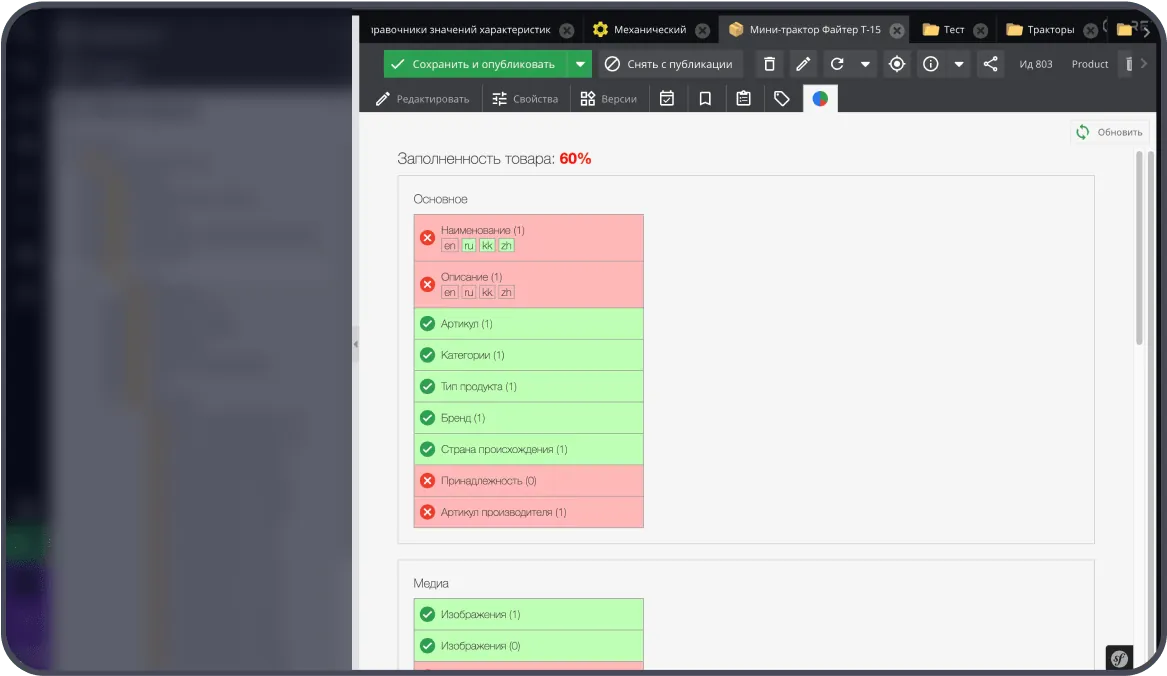Expand dropdown arrow next to Сохранить и опубликовать

(x=580, y=64)
